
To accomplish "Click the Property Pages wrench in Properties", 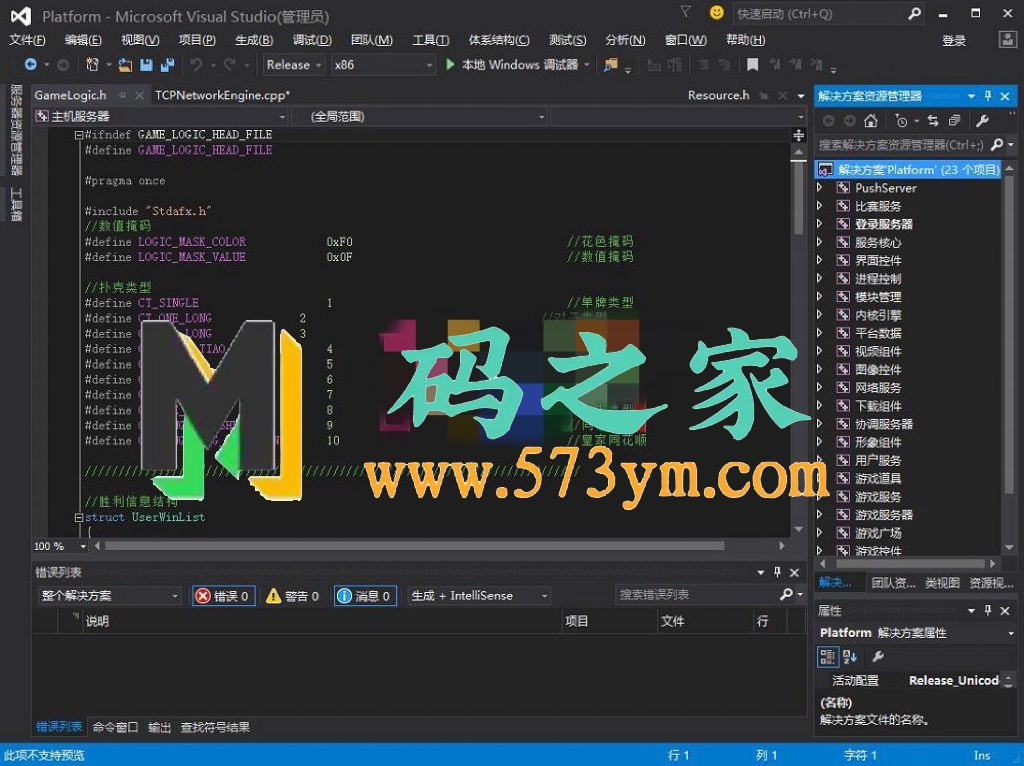I will [x=878, y=656].
